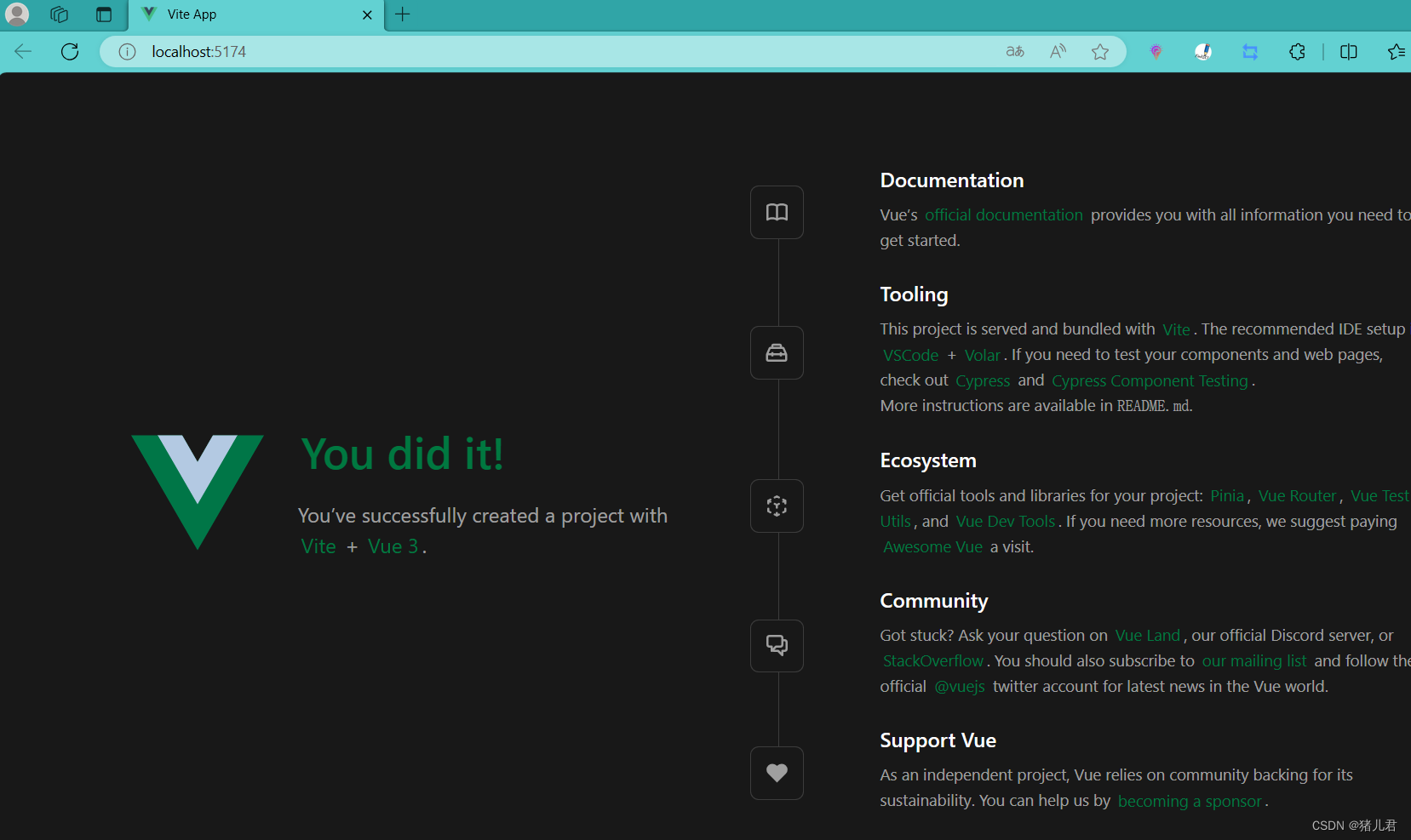Open the Vue Land link
1411x840 pixels.
click(x=1147, y=636)
